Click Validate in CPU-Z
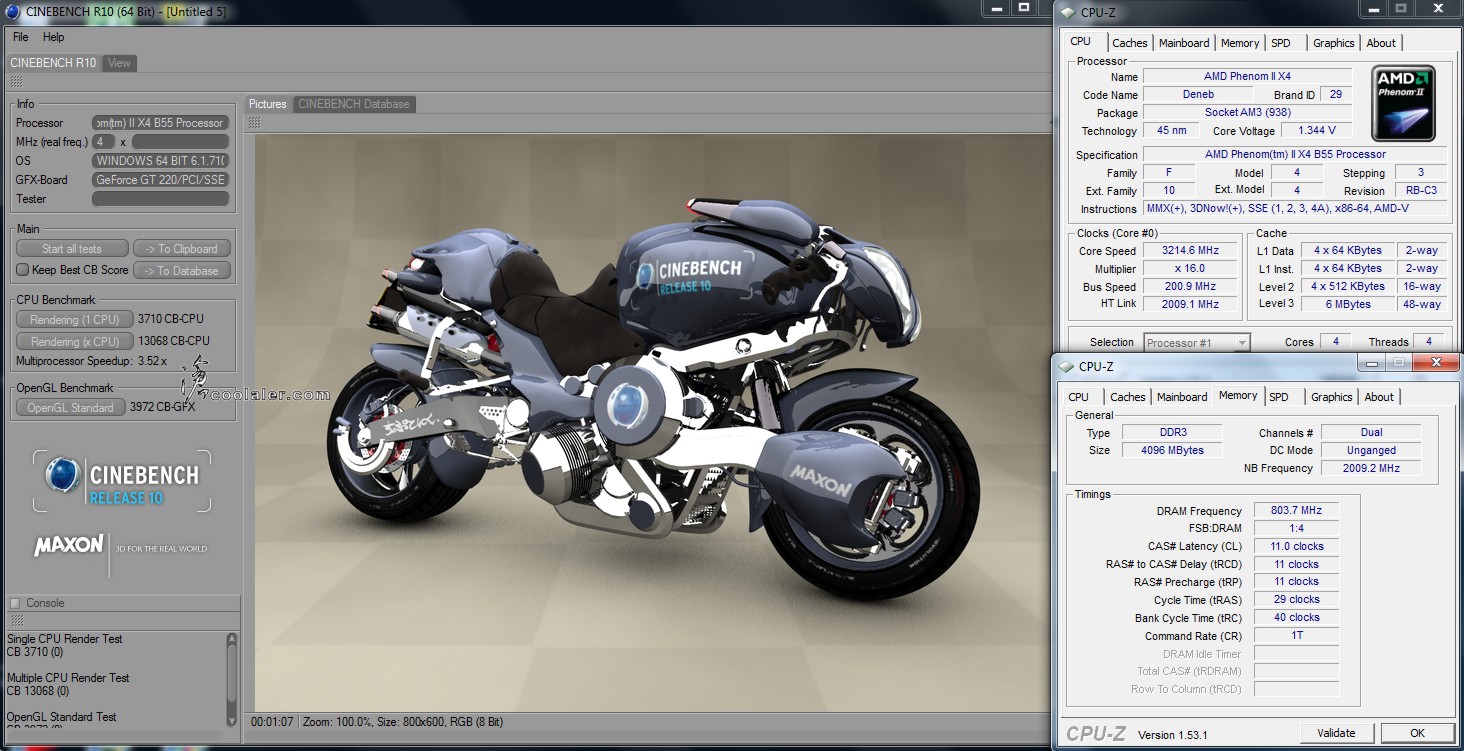The image size is (1464, 751). point(1336,733)
